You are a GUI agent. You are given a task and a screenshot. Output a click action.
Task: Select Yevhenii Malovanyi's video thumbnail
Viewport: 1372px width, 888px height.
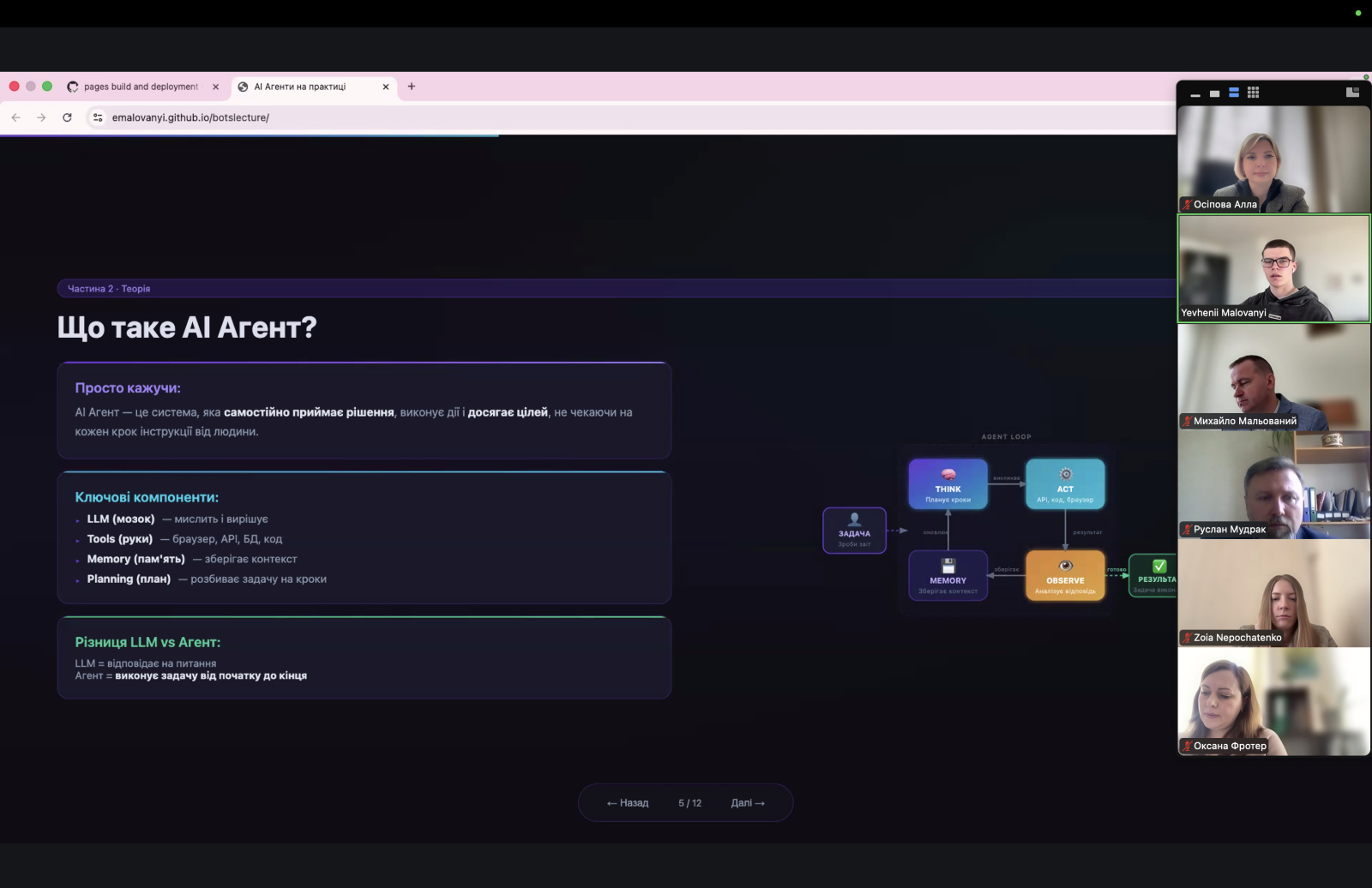tap(1273, 268)
